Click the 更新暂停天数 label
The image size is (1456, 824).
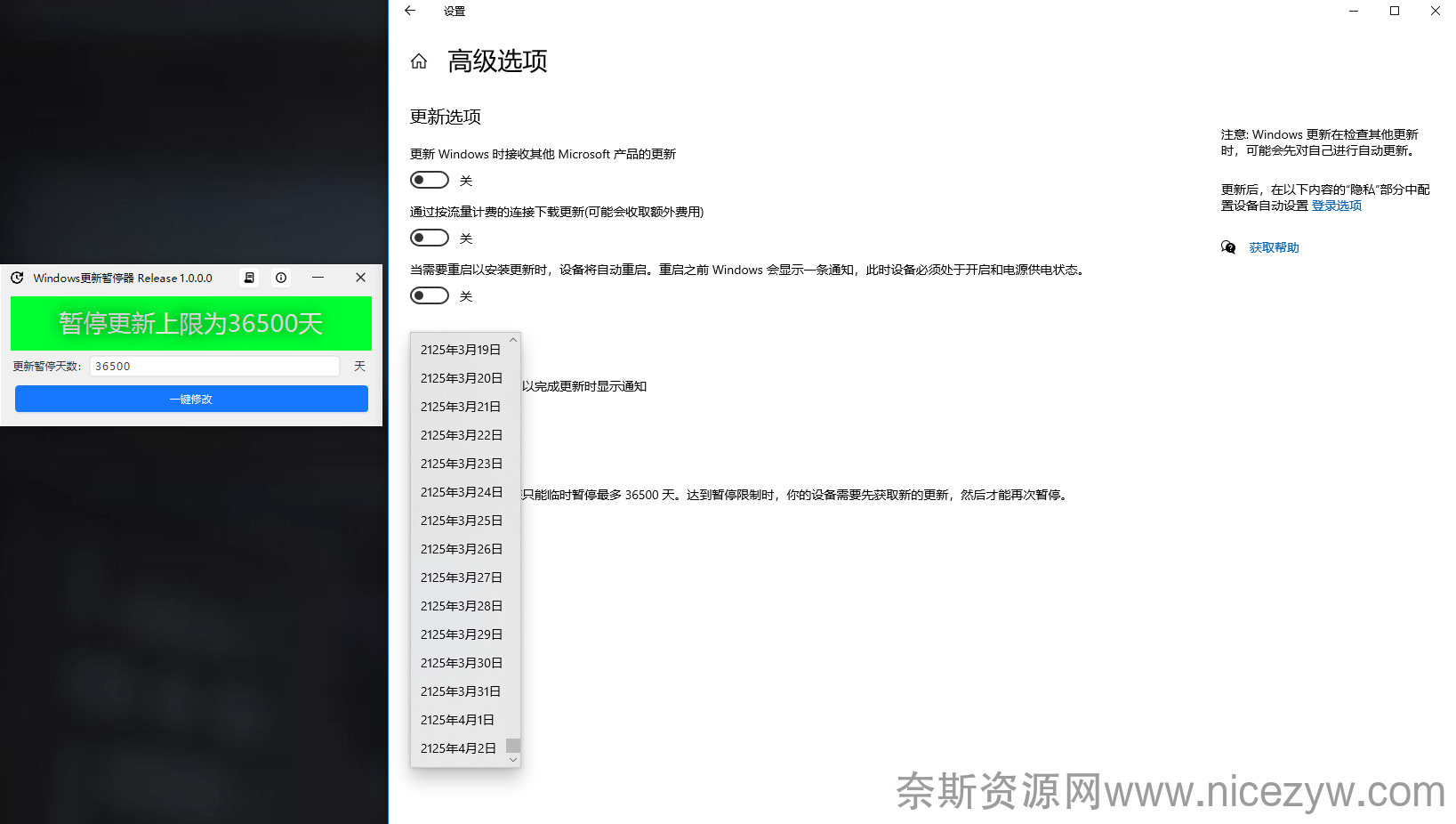point(47,366)
